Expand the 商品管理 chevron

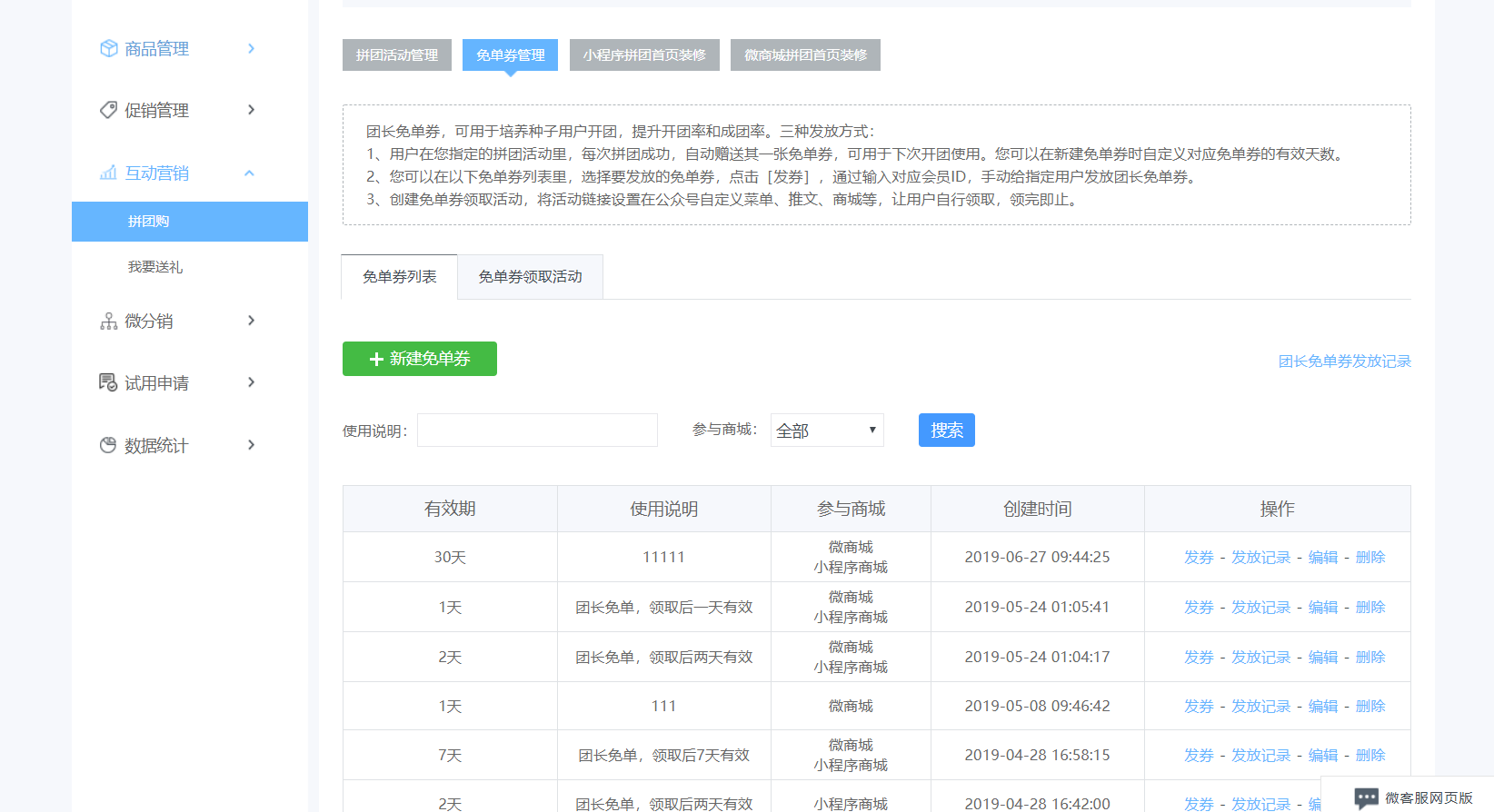click(251, 48)
